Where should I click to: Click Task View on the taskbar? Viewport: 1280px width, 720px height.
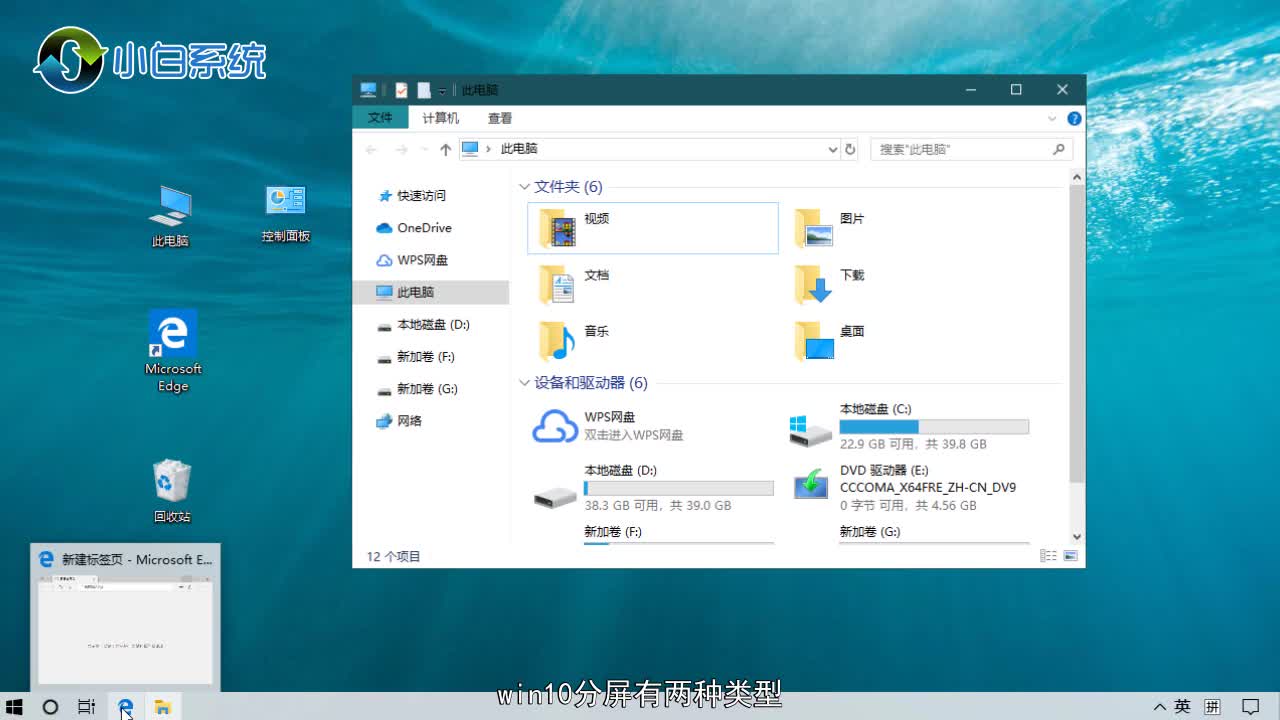(x=86, y=707)
